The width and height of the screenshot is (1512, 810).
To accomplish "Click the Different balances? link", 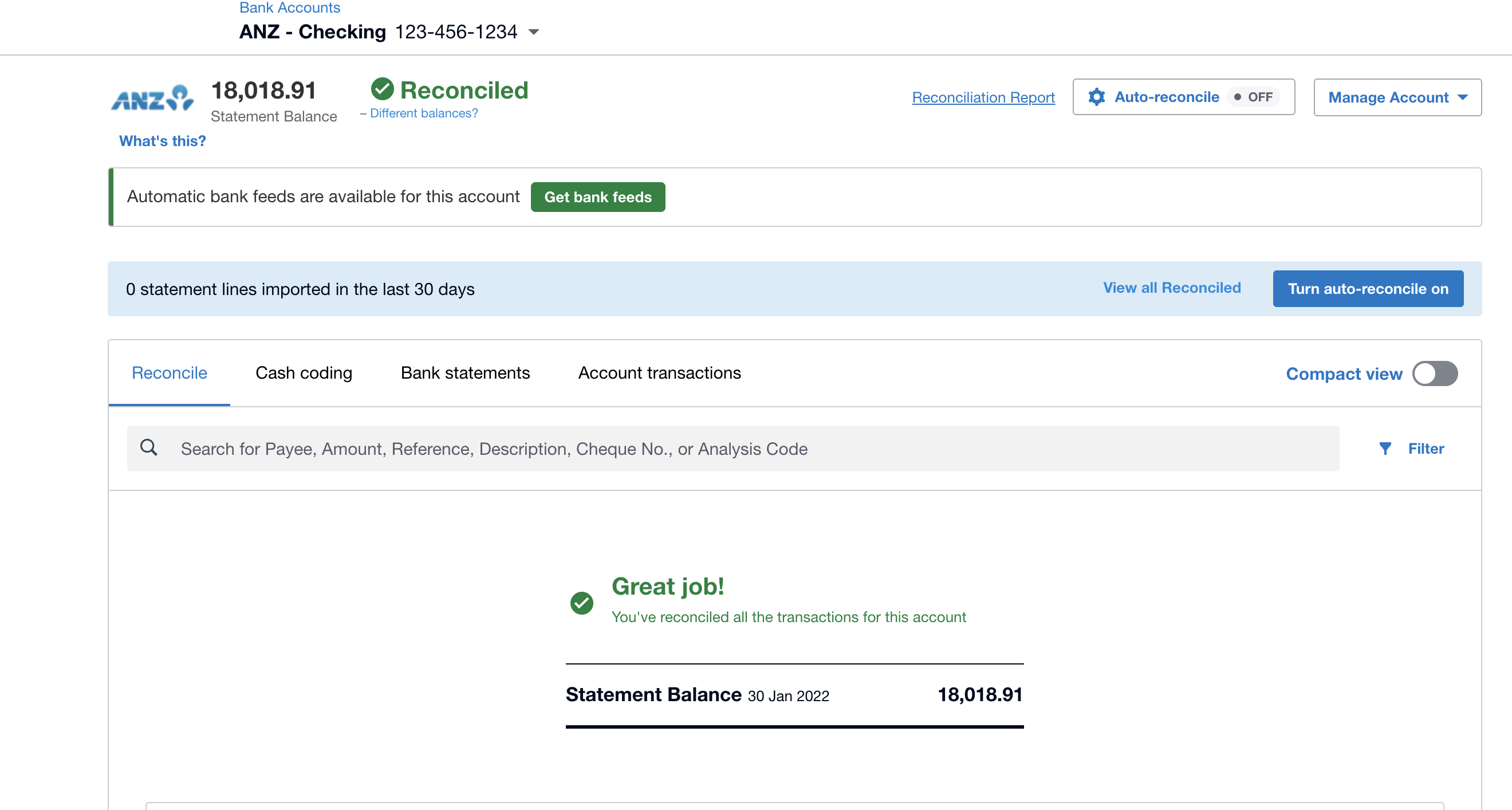I will point(423,113).
